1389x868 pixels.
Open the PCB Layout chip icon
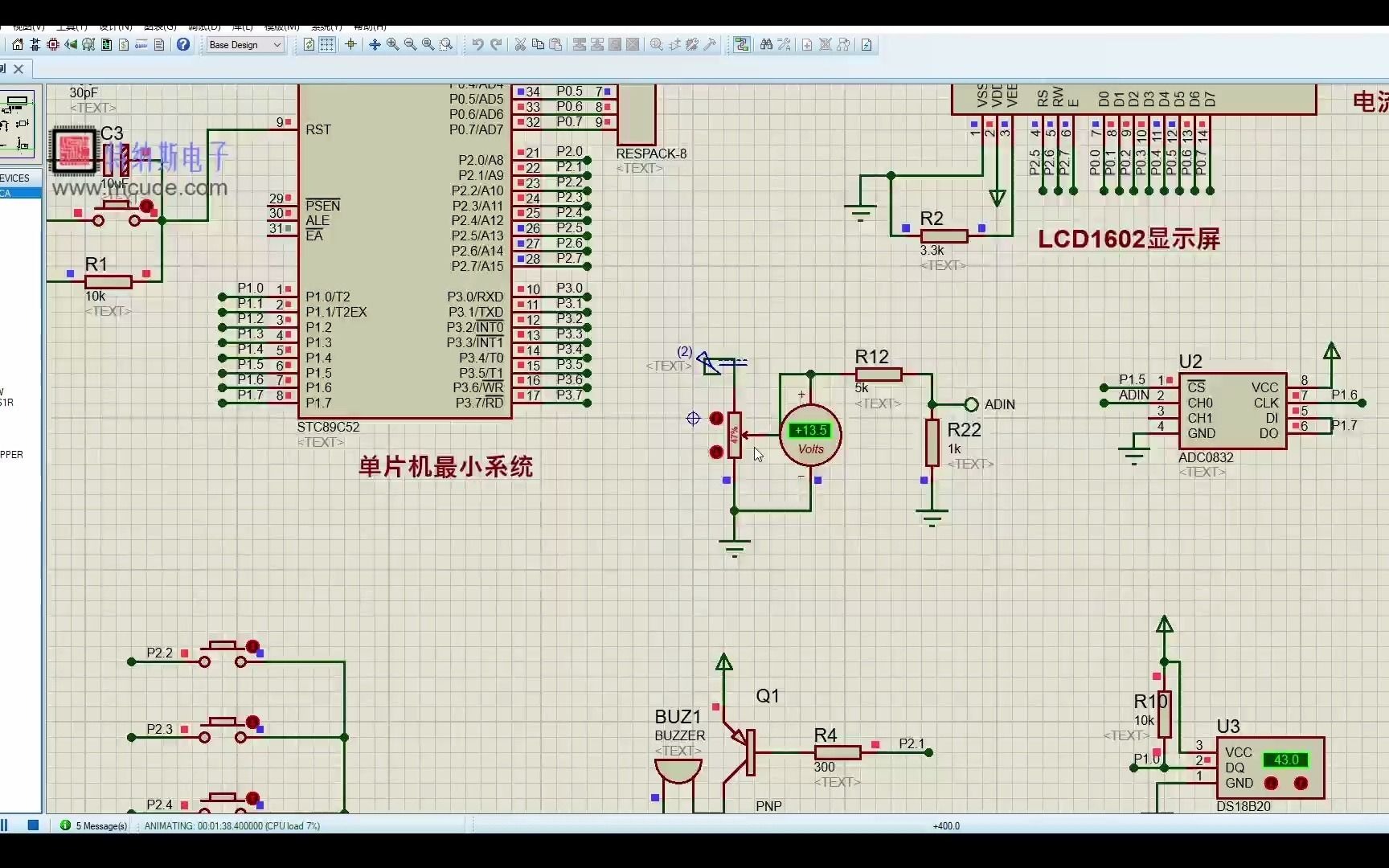tap(53, 45)
